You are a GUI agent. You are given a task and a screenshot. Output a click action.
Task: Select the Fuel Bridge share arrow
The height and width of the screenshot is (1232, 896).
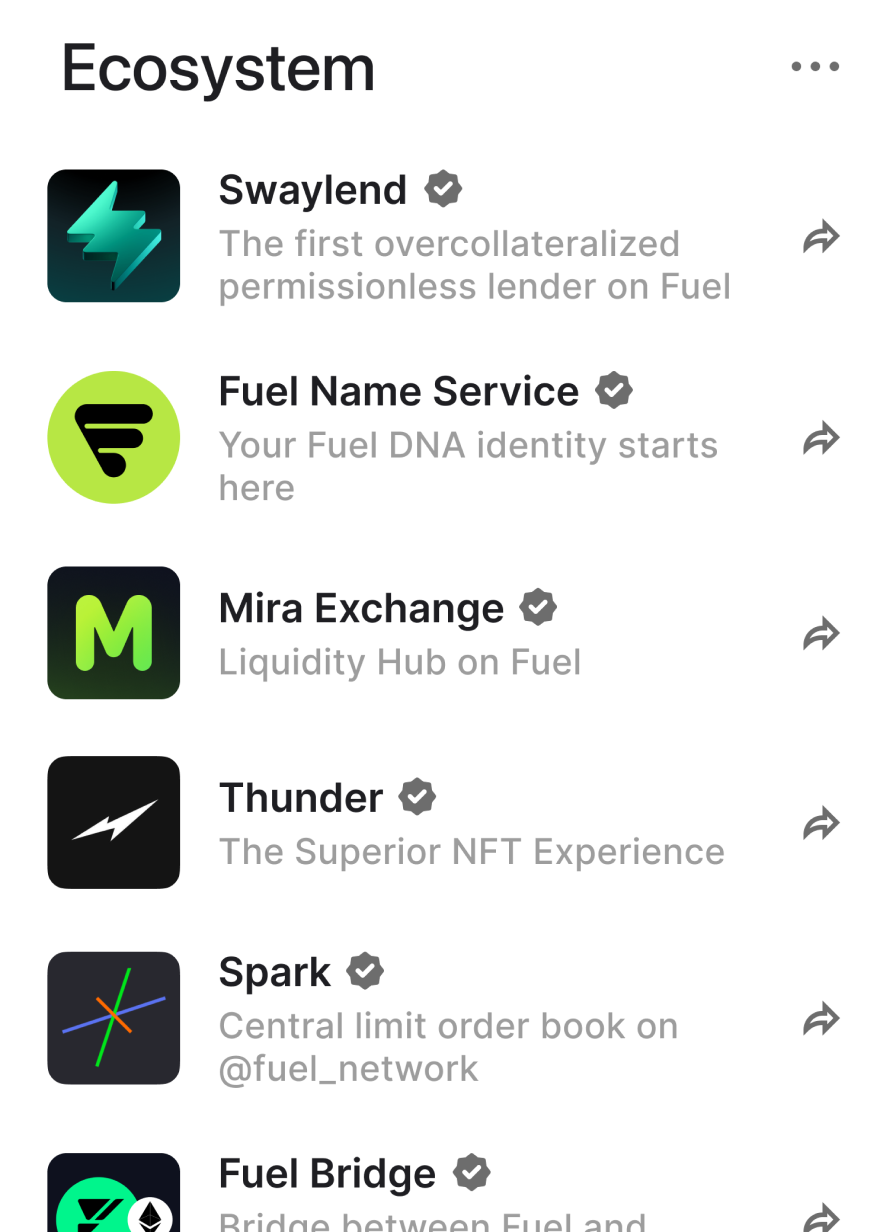coord(821,1217)
